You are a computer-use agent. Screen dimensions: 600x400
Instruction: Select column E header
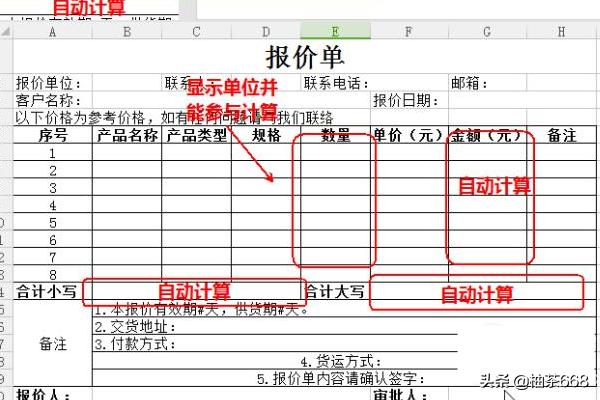(335, 32)
